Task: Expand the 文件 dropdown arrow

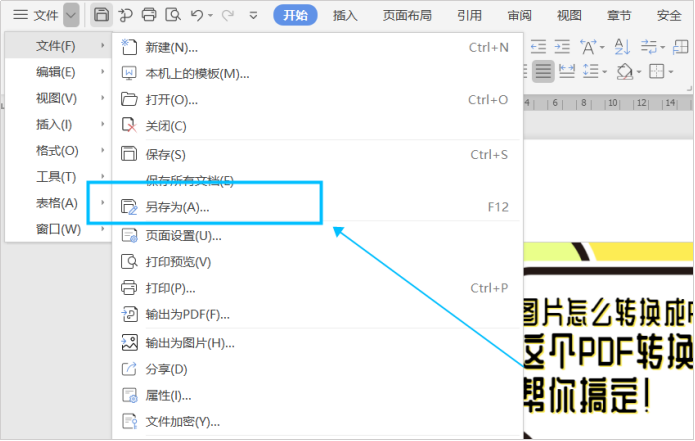Action: (x=71, y=15)
